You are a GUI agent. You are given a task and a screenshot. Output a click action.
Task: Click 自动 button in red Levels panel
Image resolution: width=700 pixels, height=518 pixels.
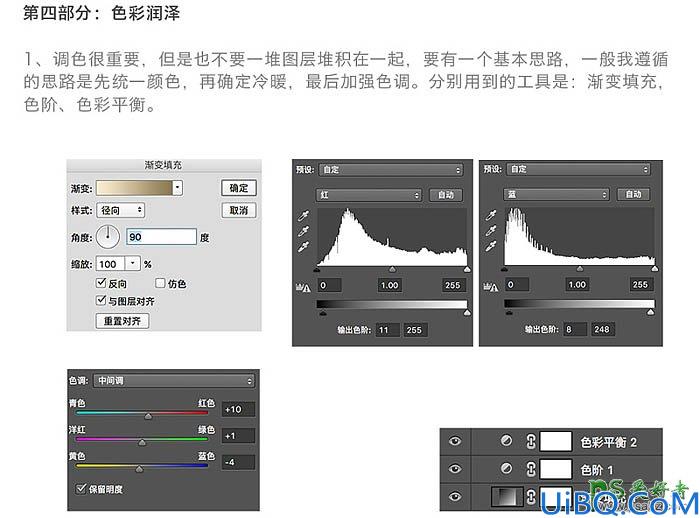coord(446,195)
